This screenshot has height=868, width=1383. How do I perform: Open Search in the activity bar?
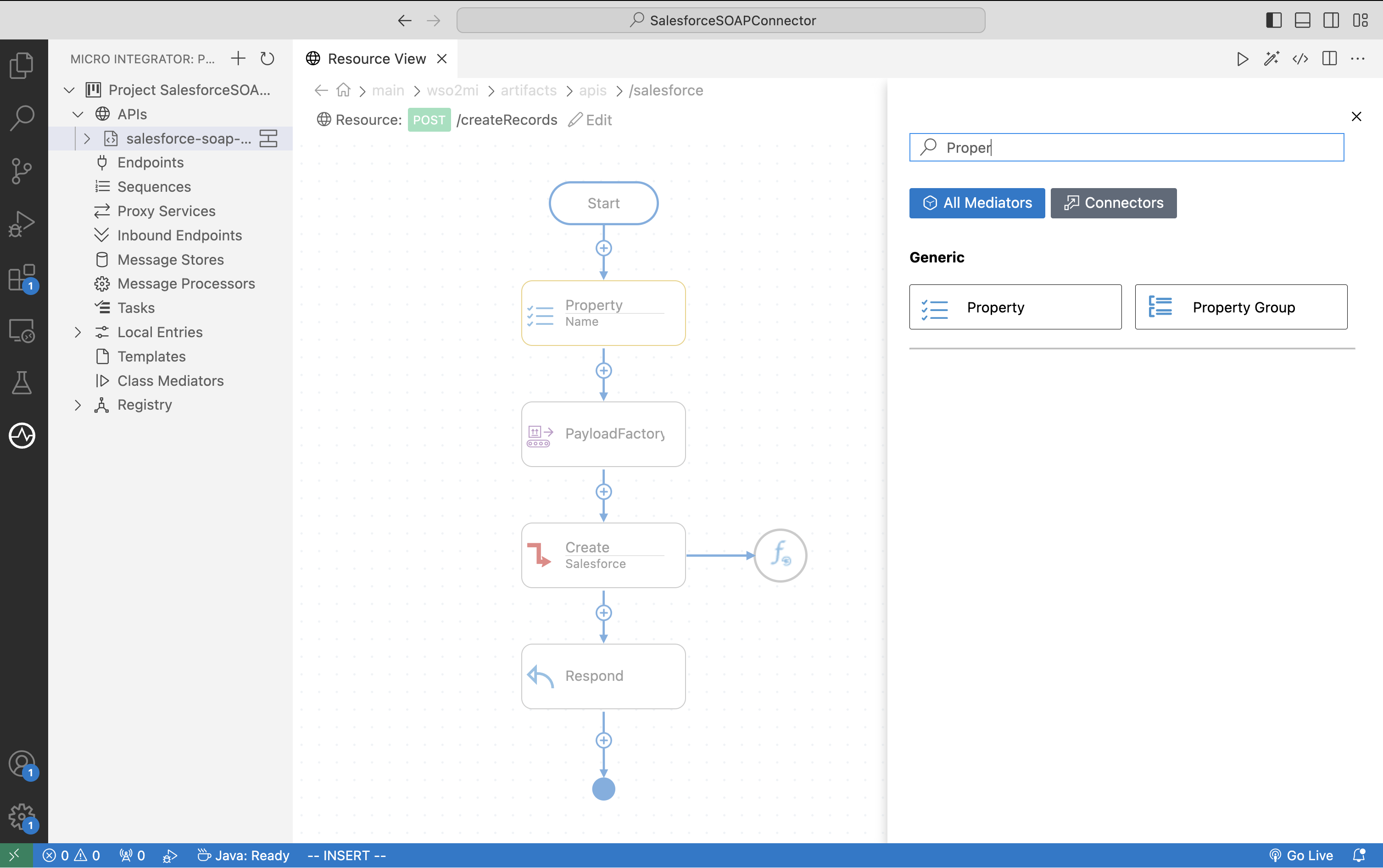pos(22,118)
